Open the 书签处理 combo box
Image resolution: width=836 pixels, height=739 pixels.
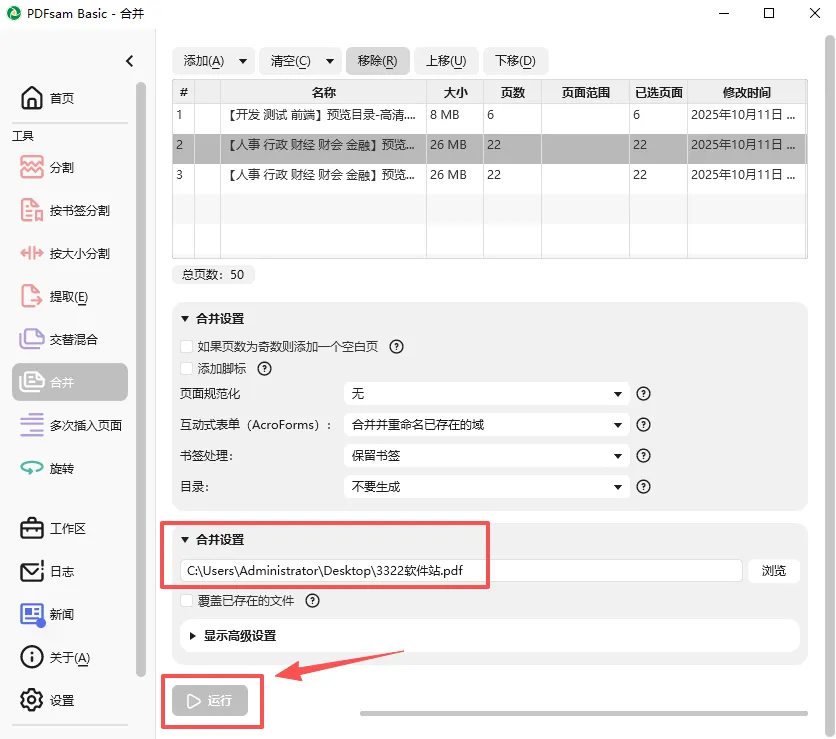(486, 455)
